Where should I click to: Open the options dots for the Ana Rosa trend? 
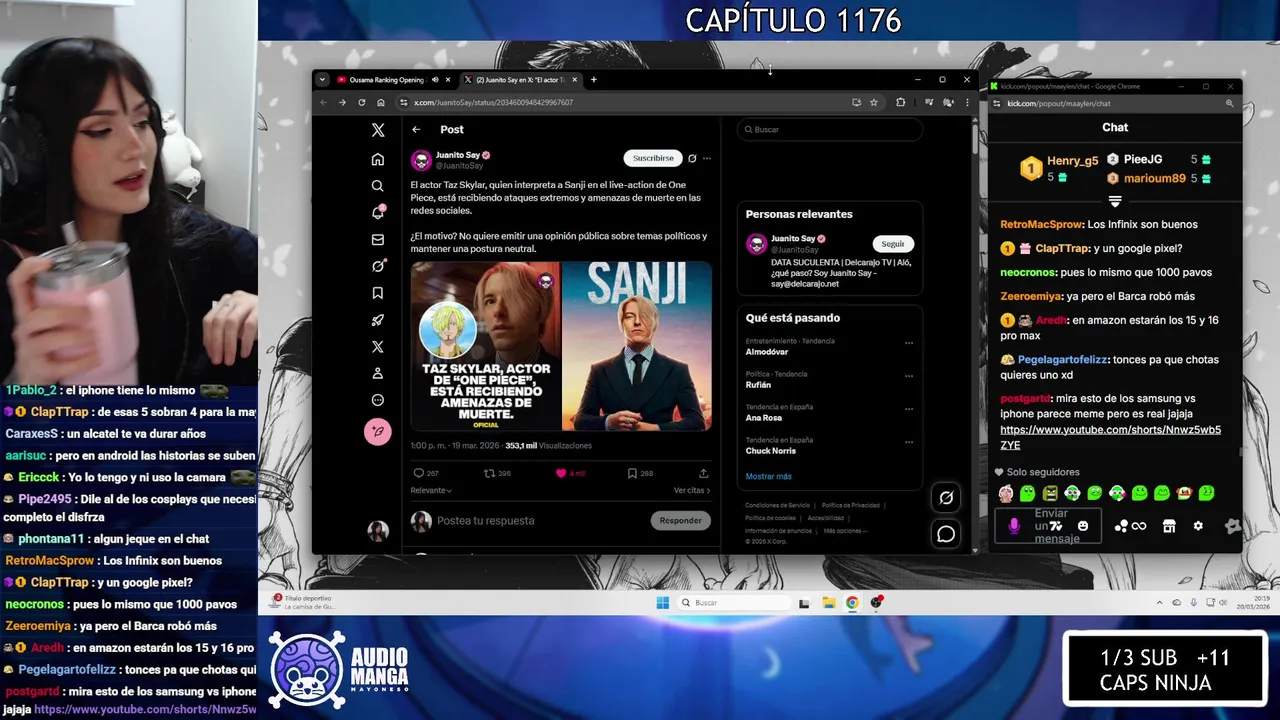coord(909,409)
